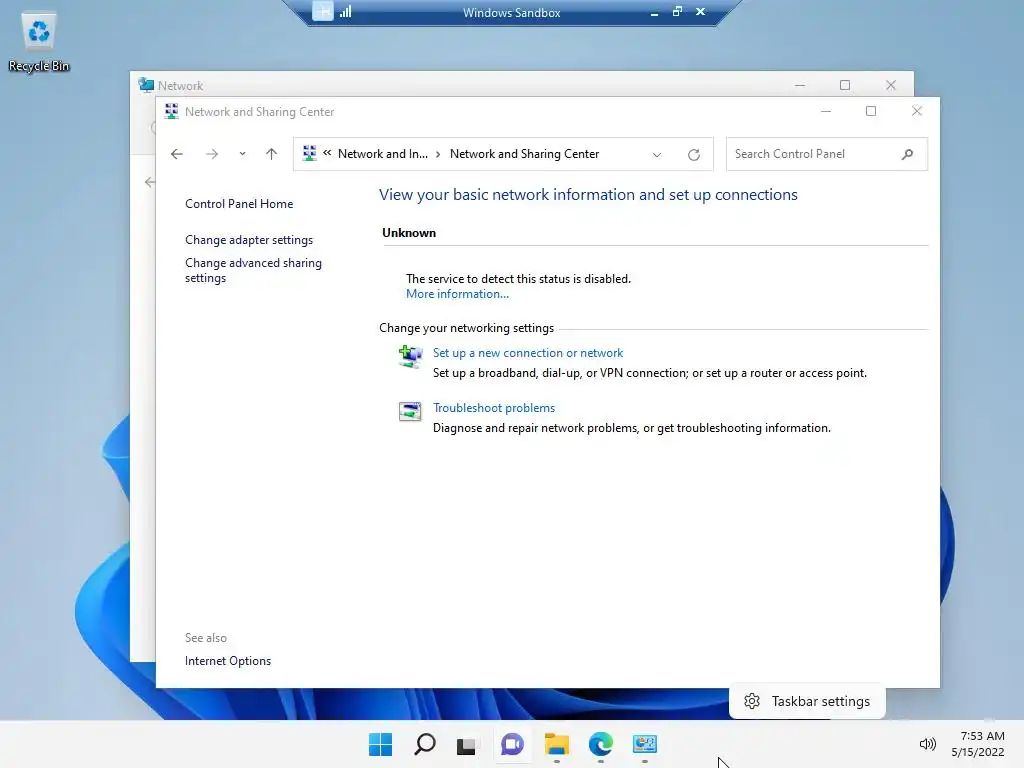Click Set up a new connection or network
Image resolution: width=1024 pixels, height=768 pixels.
[528, 353]
